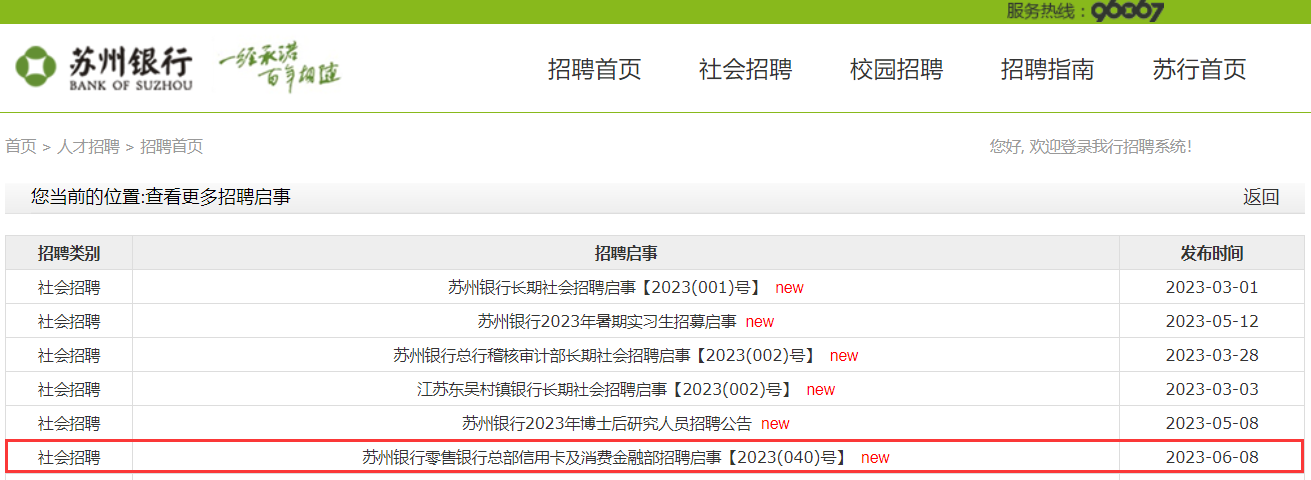Open 苏州银行总行稽核审计部长期社会招聘启事
The height and width of the screenshot is (480, 1311).
pyautogui.click(x=604, y=355)
